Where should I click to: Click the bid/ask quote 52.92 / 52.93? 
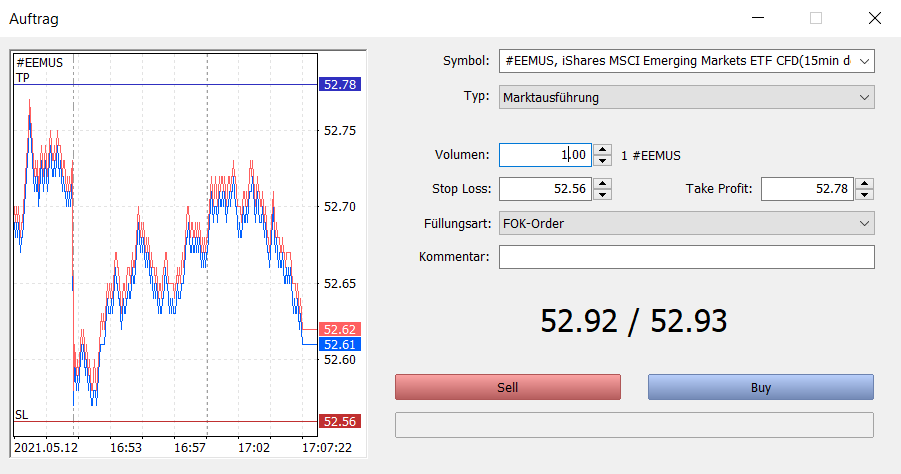click(x=634, y=321)
